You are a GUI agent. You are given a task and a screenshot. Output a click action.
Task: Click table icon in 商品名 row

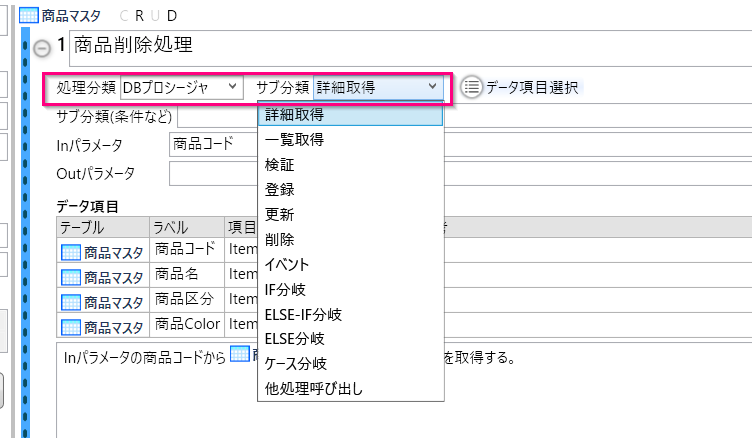tap(71, 277)
